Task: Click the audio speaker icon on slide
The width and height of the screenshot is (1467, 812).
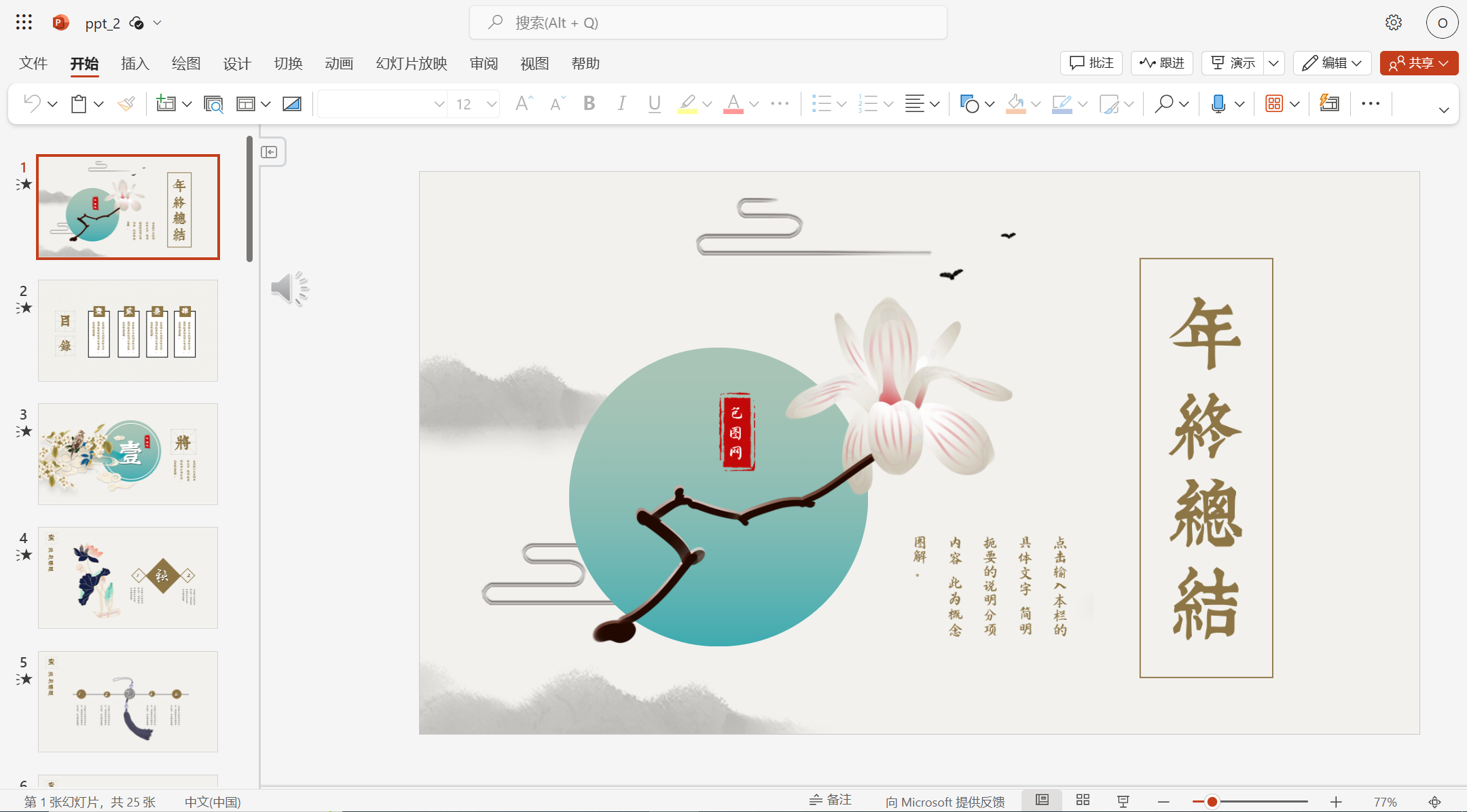Action: pos(290,289)
